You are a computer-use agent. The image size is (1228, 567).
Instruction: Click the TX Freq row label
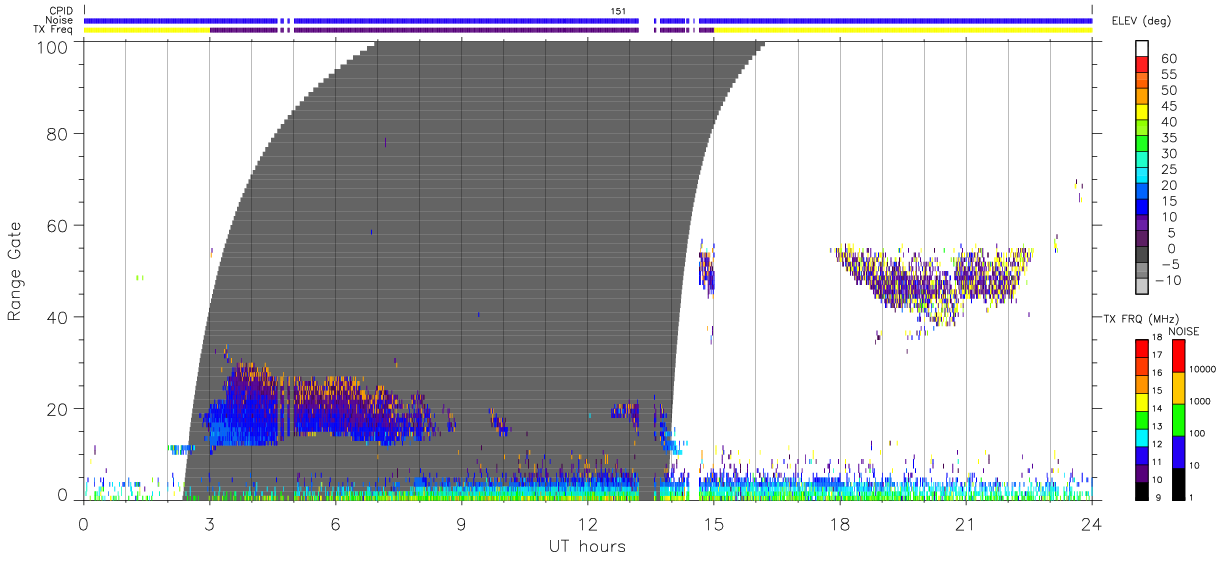(53, 30)
